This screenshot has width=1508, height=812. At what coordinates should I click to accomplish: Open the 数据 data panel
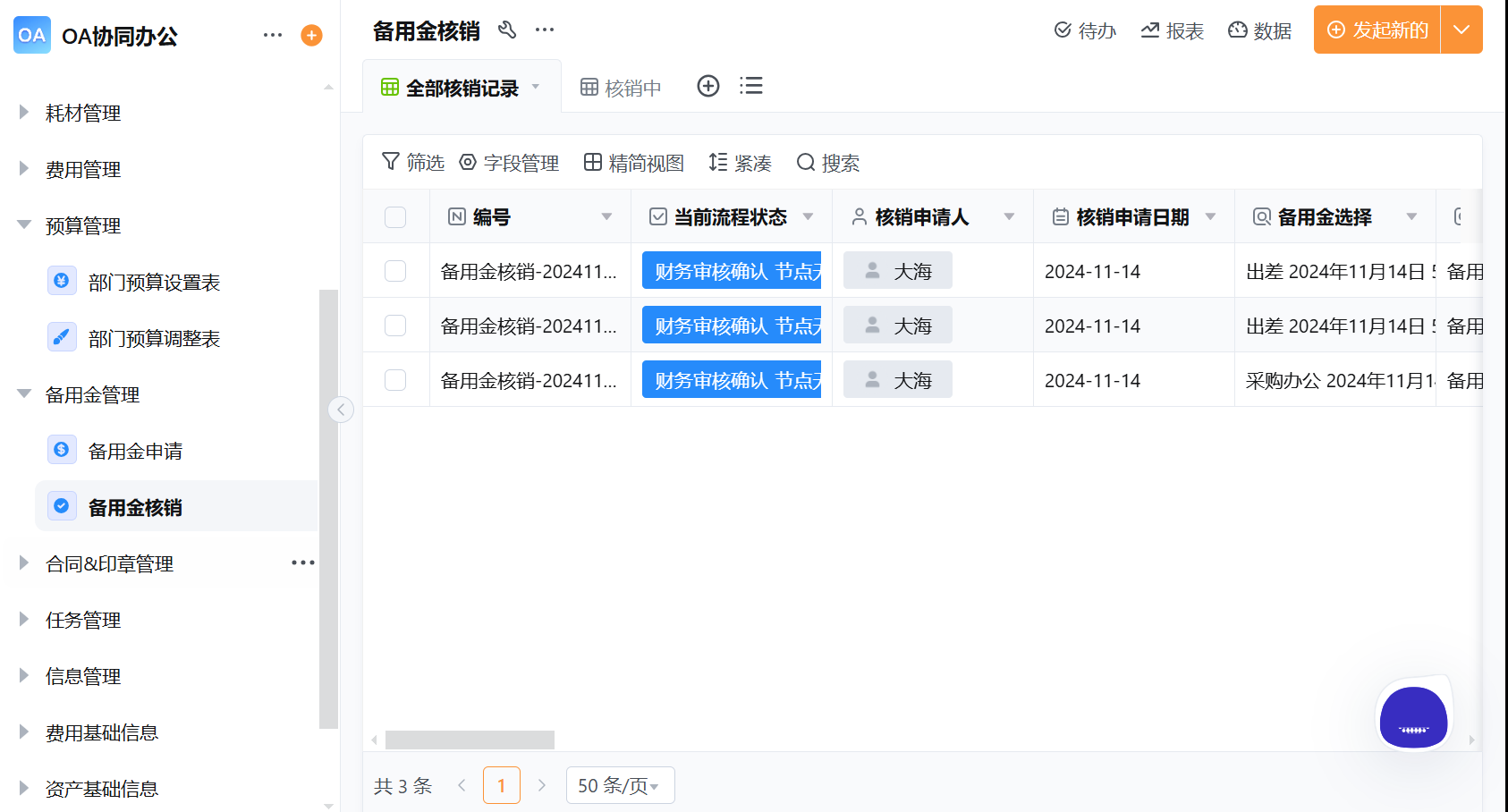[1260, 30]
